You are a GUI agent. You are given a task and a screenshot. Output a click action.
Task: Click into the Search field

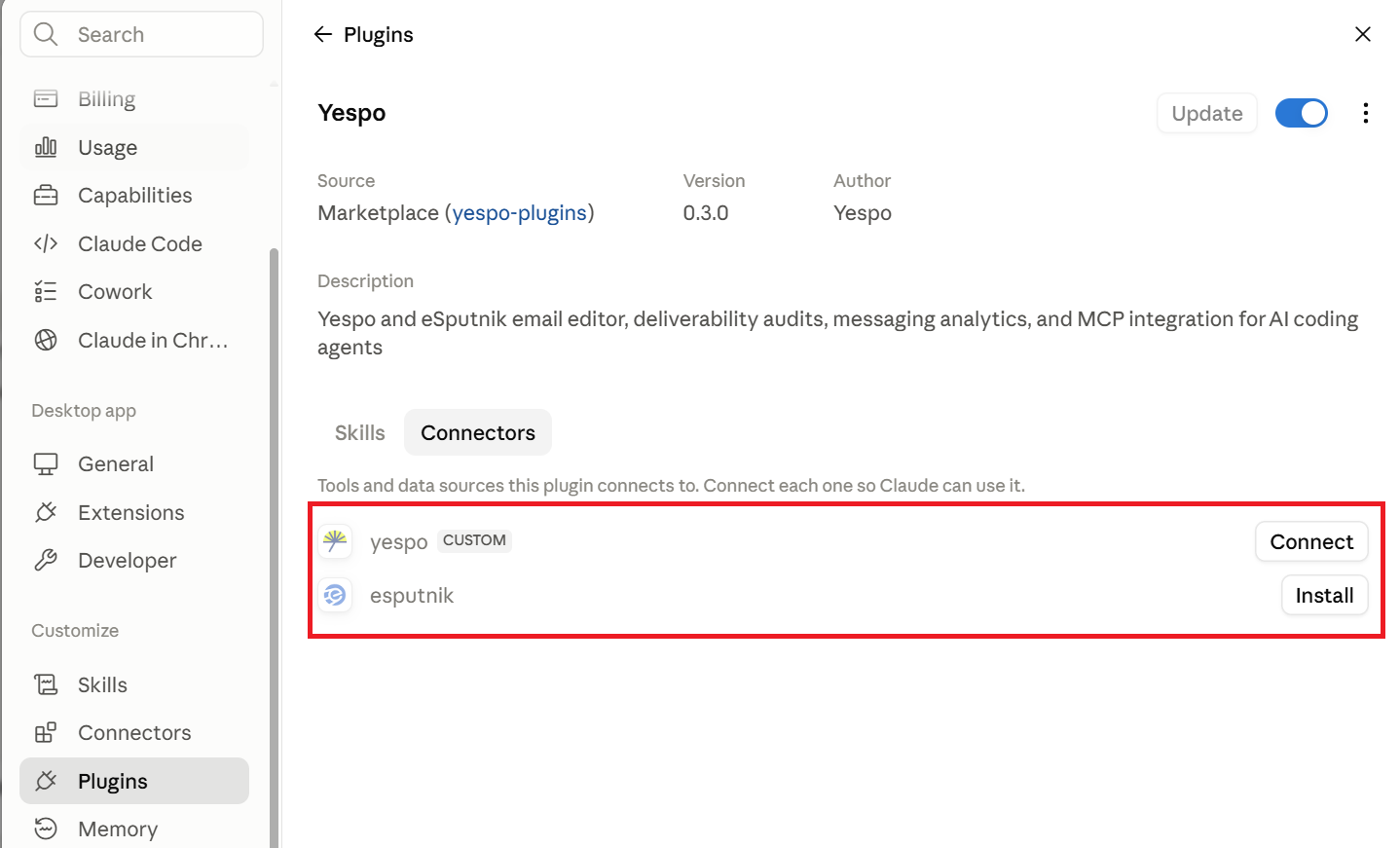[142, 34]
